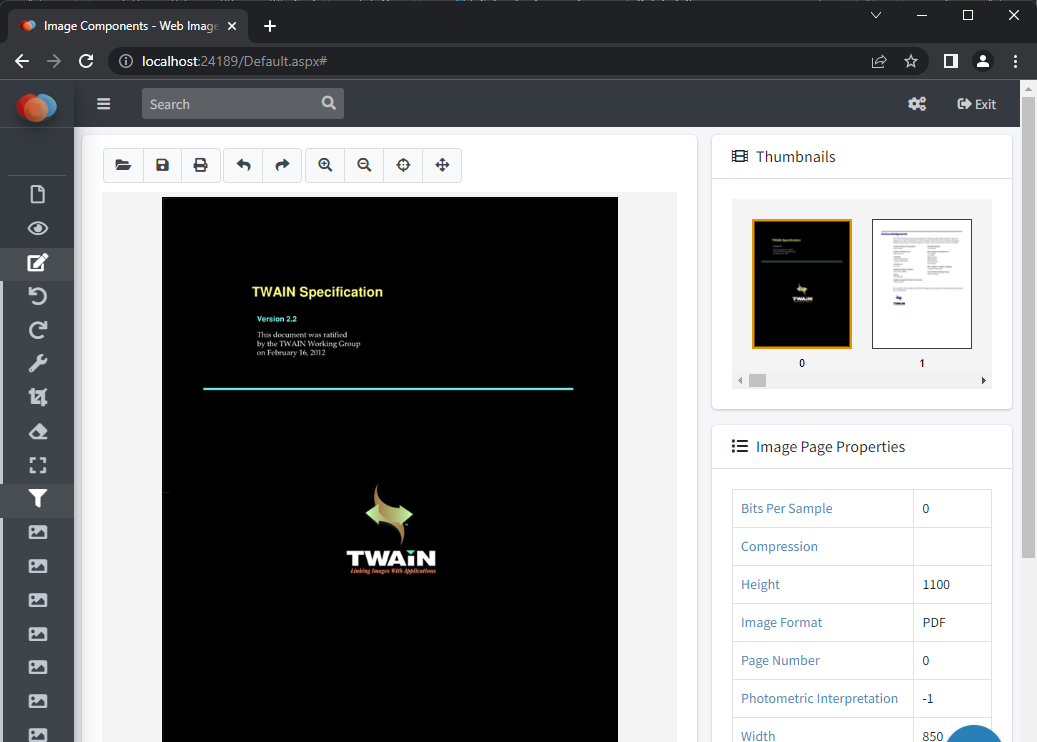Click the Thumbnails panel heading
Image resolution: width=1037 pixels, height=742 pixels.
(795, 157)
